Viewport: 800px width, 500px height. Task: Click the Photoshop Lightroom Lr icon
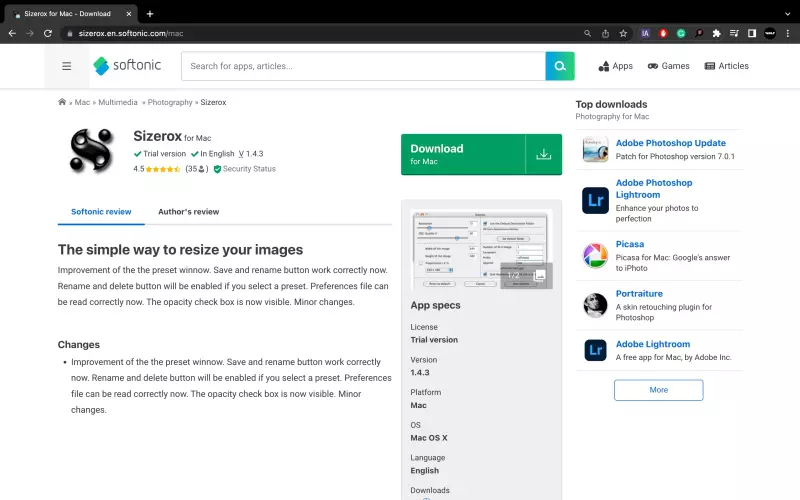(595, 200)
